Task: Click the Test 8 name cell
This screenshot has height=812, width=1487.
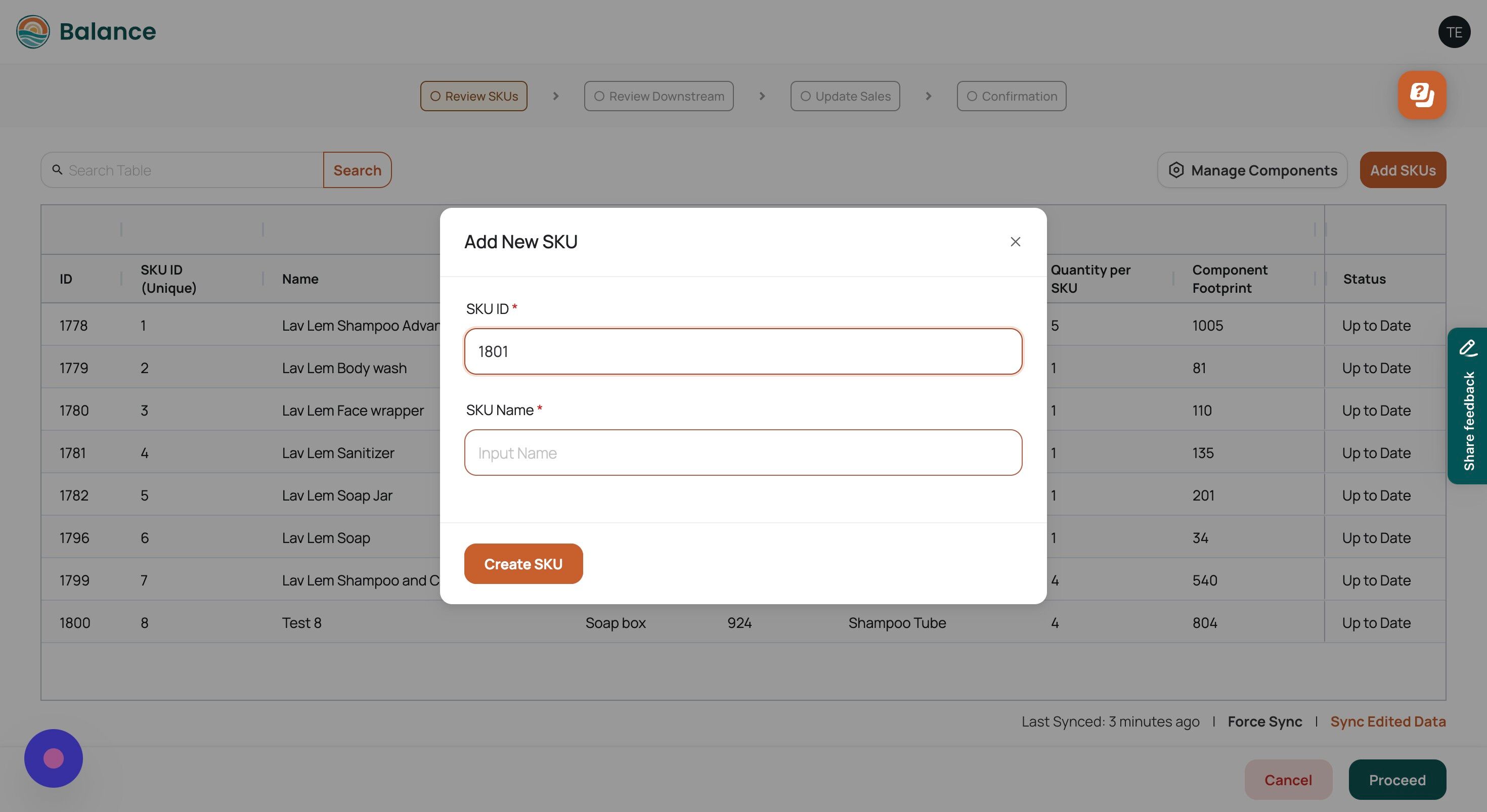Action: coord(301,623)
